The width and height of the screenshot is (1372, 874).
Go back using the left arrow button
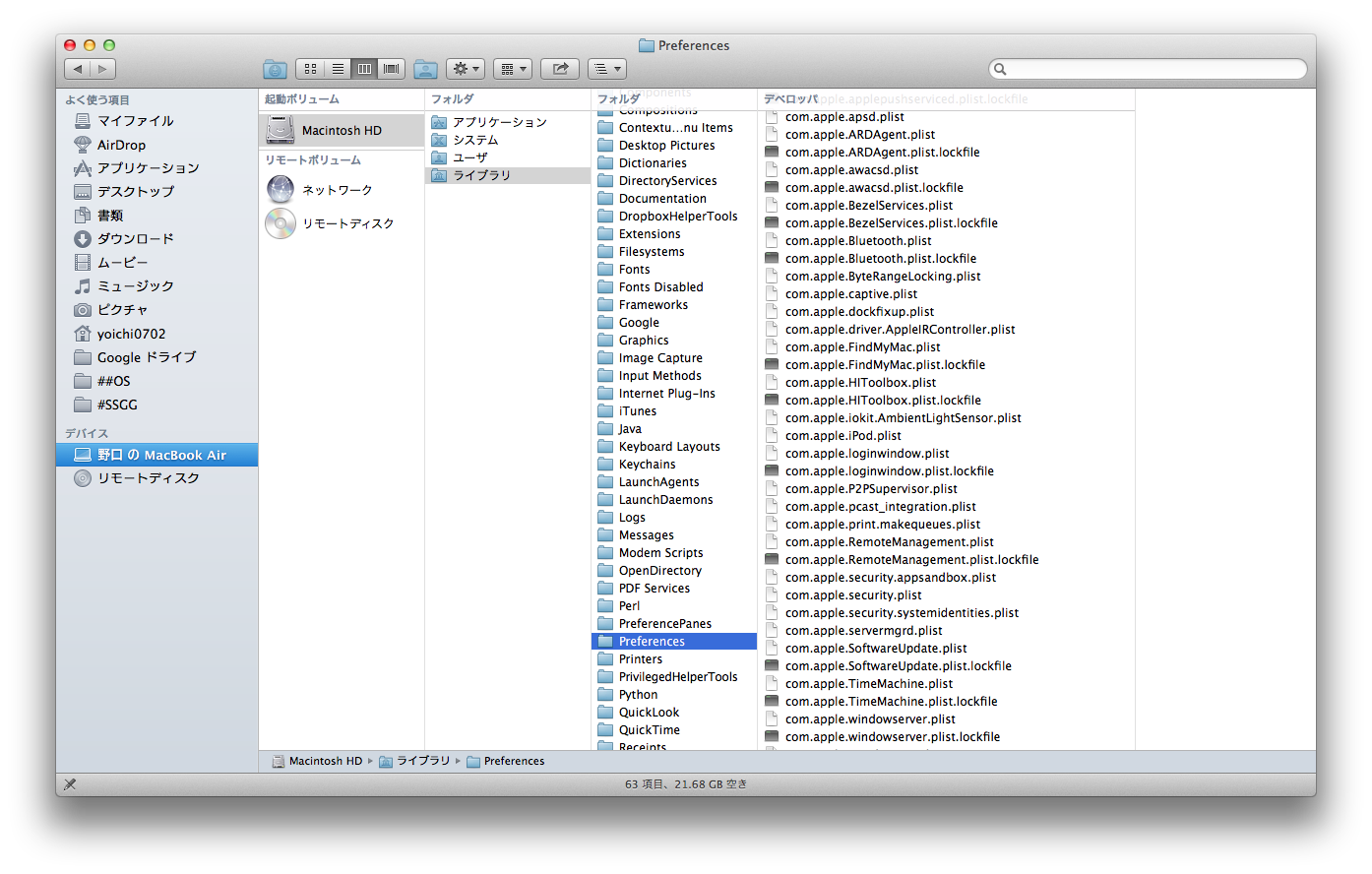tap(78, 69)
